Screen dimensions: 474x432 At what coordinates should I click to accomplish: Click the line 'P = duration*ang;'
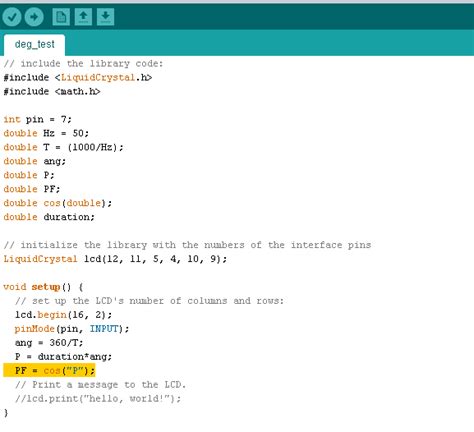[x=63, y=357]
